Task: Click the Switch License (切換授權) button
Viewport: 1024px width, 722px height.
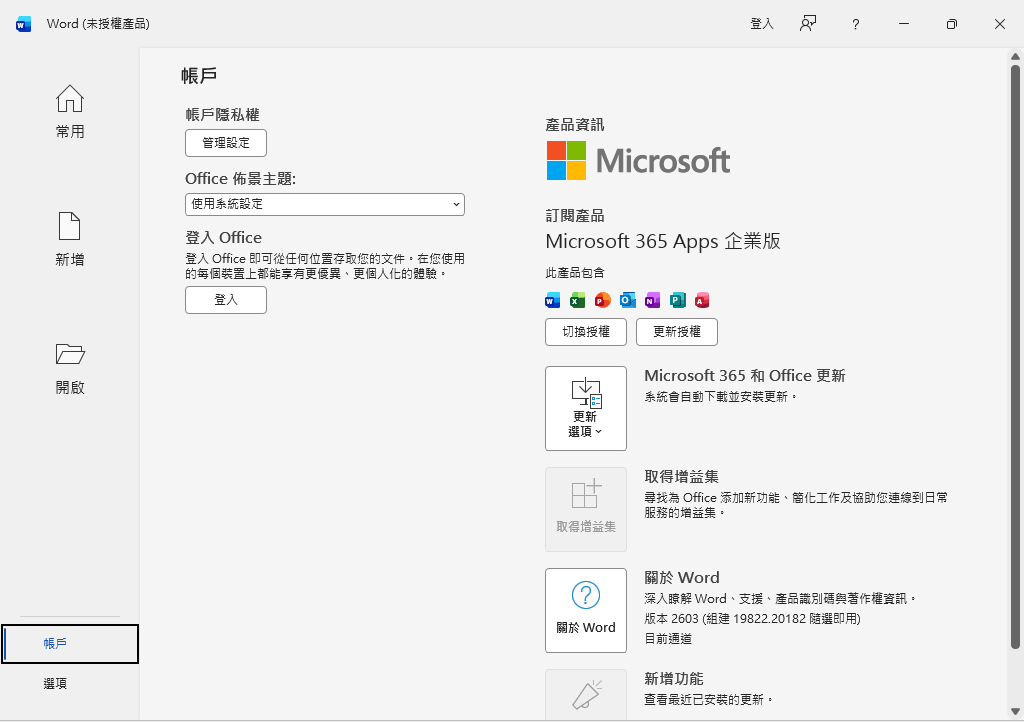Action: pyautogui.click(x=586, y=332)
